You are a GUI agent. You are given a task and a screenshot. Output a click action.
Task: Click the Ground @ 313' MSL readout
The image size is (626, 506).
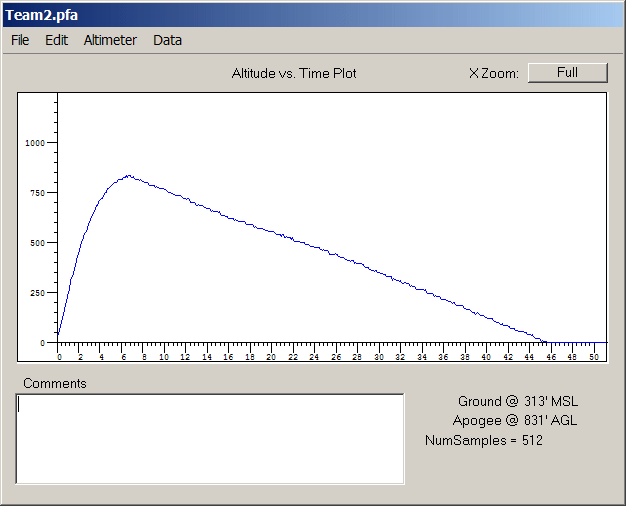coord(517,400)
